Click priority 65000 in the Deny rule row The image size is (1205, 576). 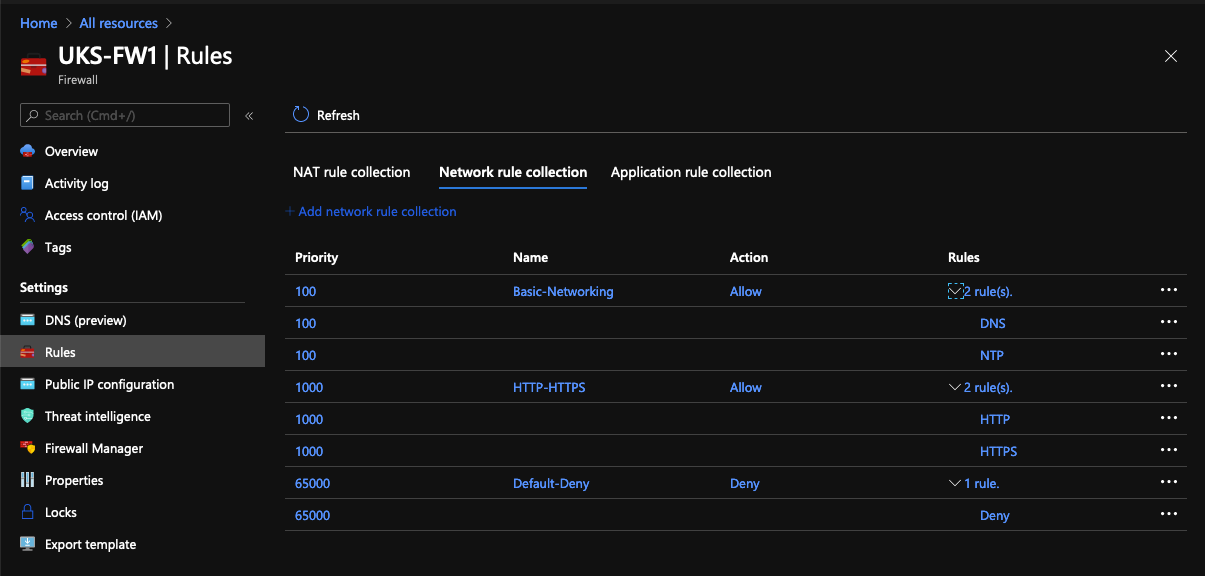(313, 515)
